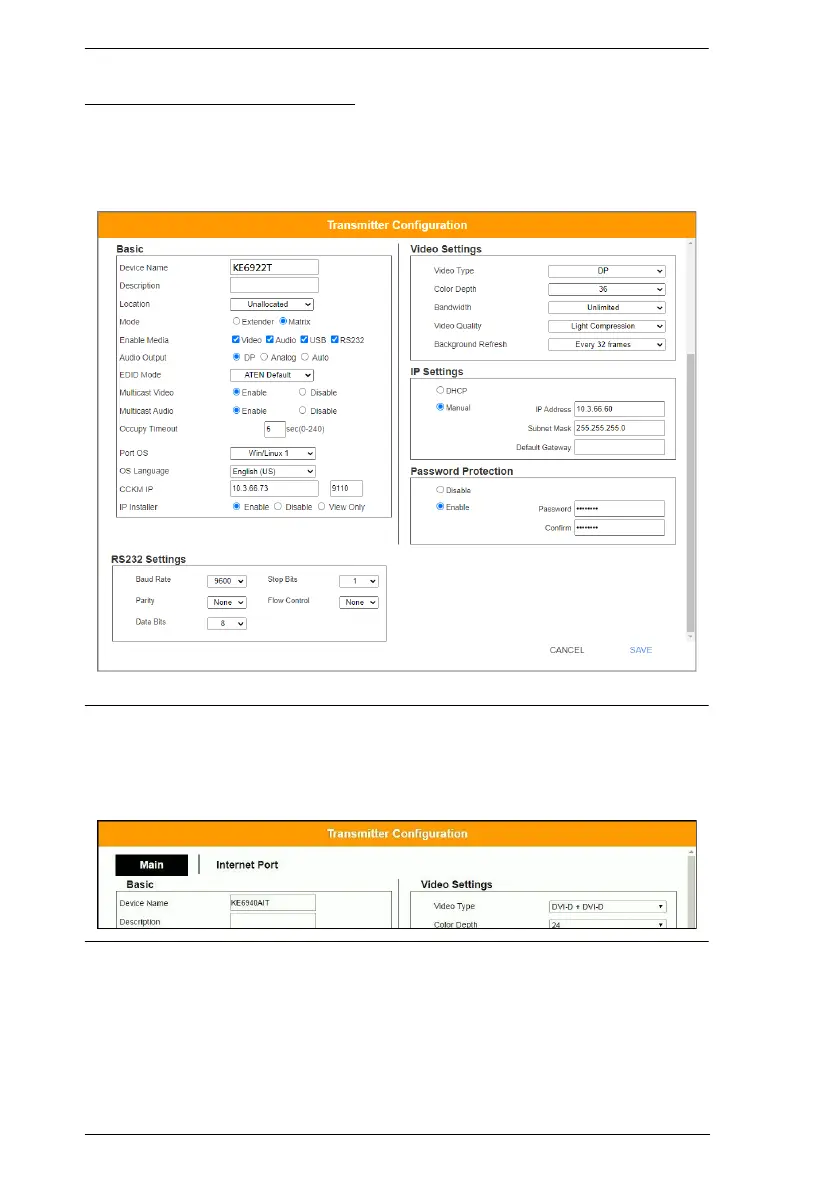822x1192 pixels.
Task: Click the Default Gateway field
Action: click(x=620, y=447)
